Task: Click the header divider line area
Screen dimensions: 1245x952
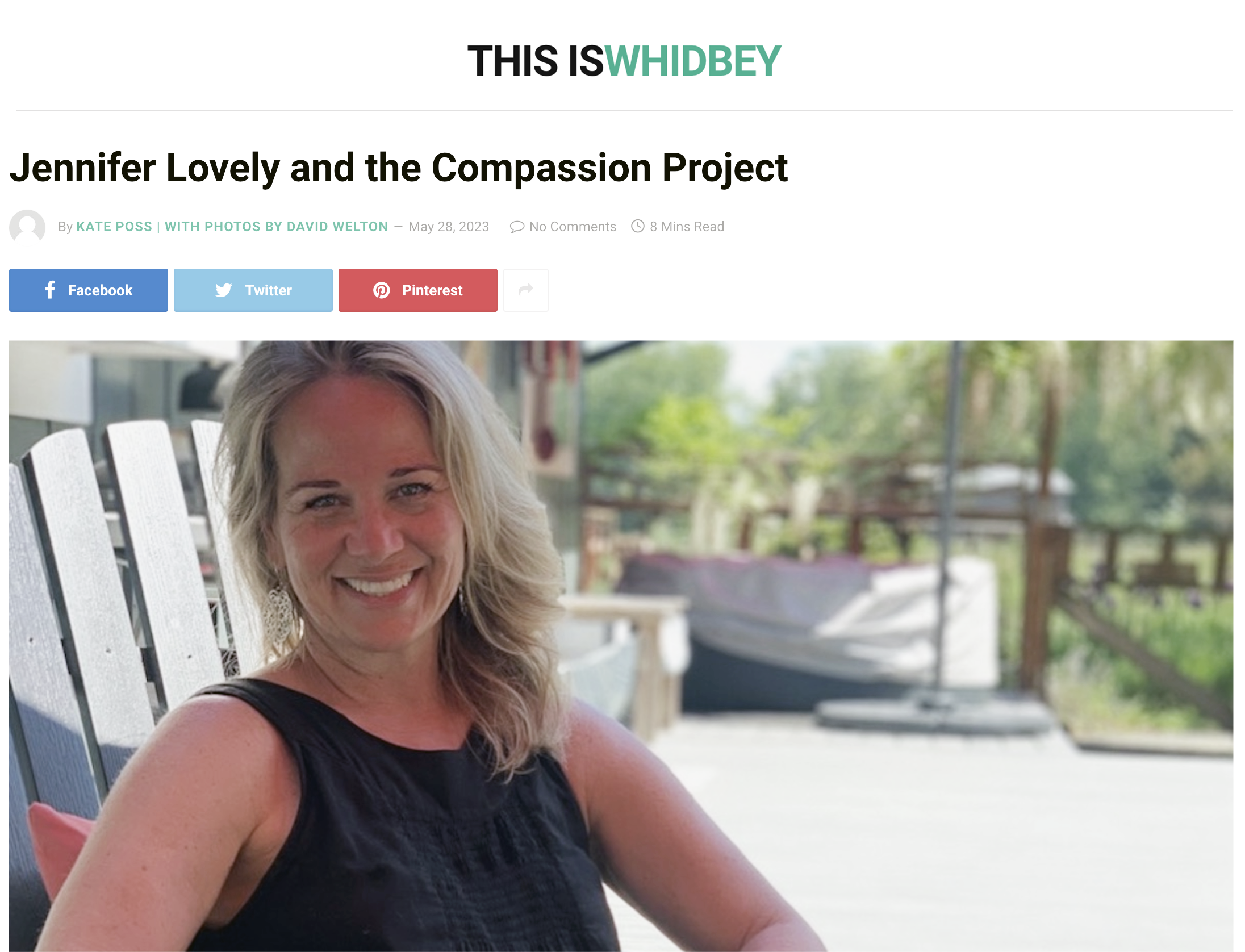Action: tap(624, 111)
